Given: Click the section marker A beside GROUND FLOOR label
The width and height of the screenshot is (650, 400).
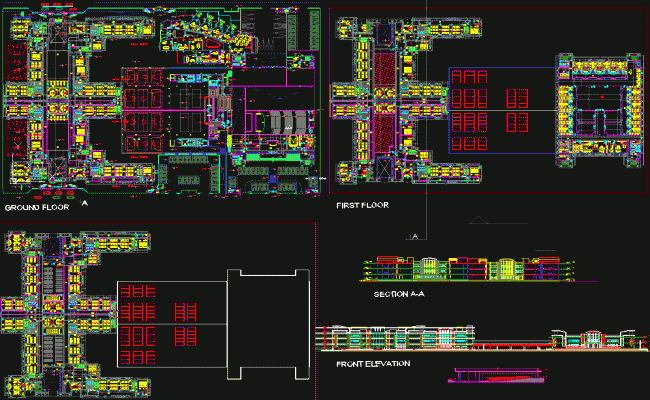Looking at the screenshot, I should click(85, 203).
